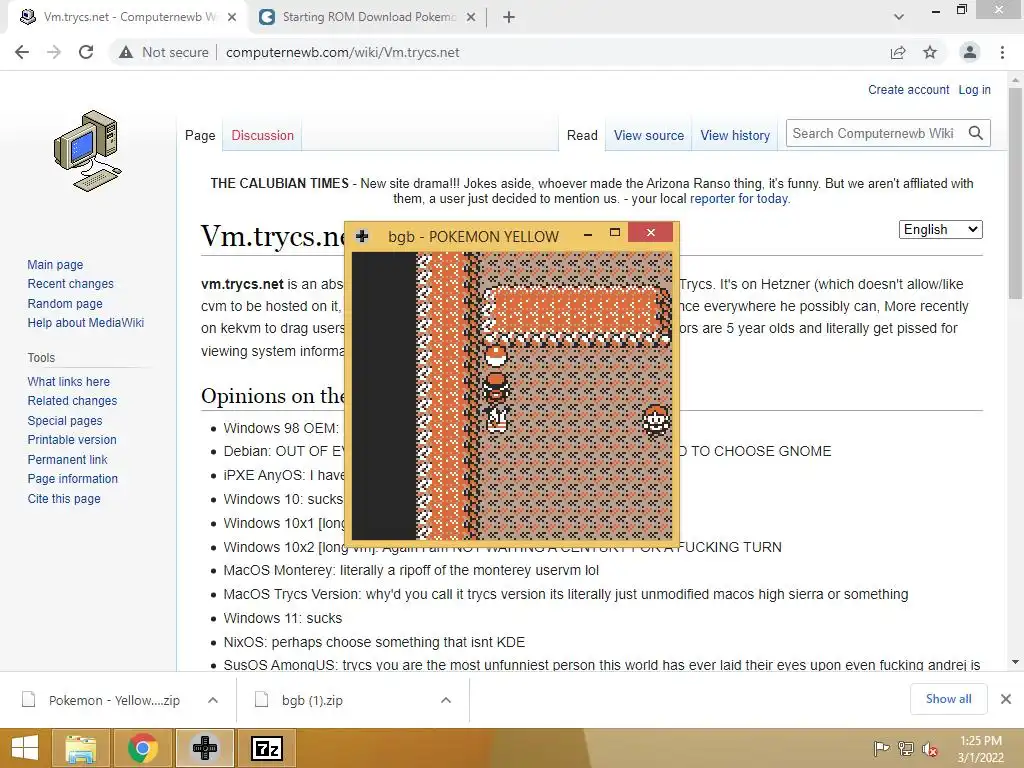Open File Explorer from the taskbar
The height and width of the screenshot is (768, 1024).
coord(81,748)
